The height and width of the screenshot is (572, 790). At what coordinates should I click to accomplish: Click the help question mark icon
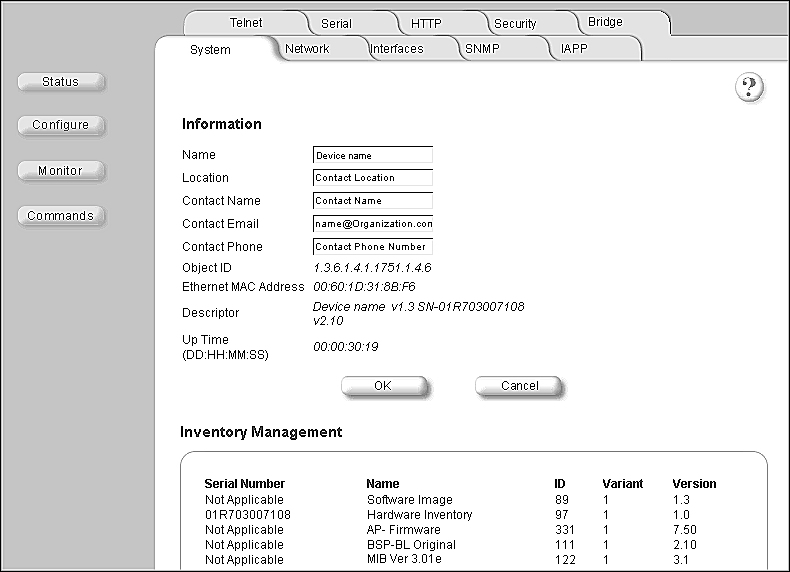point(749,88)
